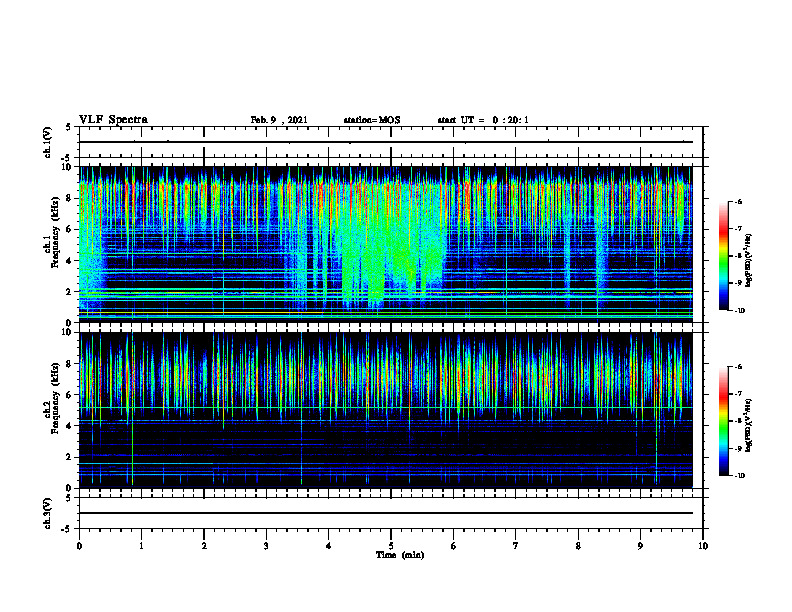Image resolution: width=792 pixels, height=612 pixels.
Task: Click the "4" kHz tick on ch.2 axis
Action: tap(69, 426)
